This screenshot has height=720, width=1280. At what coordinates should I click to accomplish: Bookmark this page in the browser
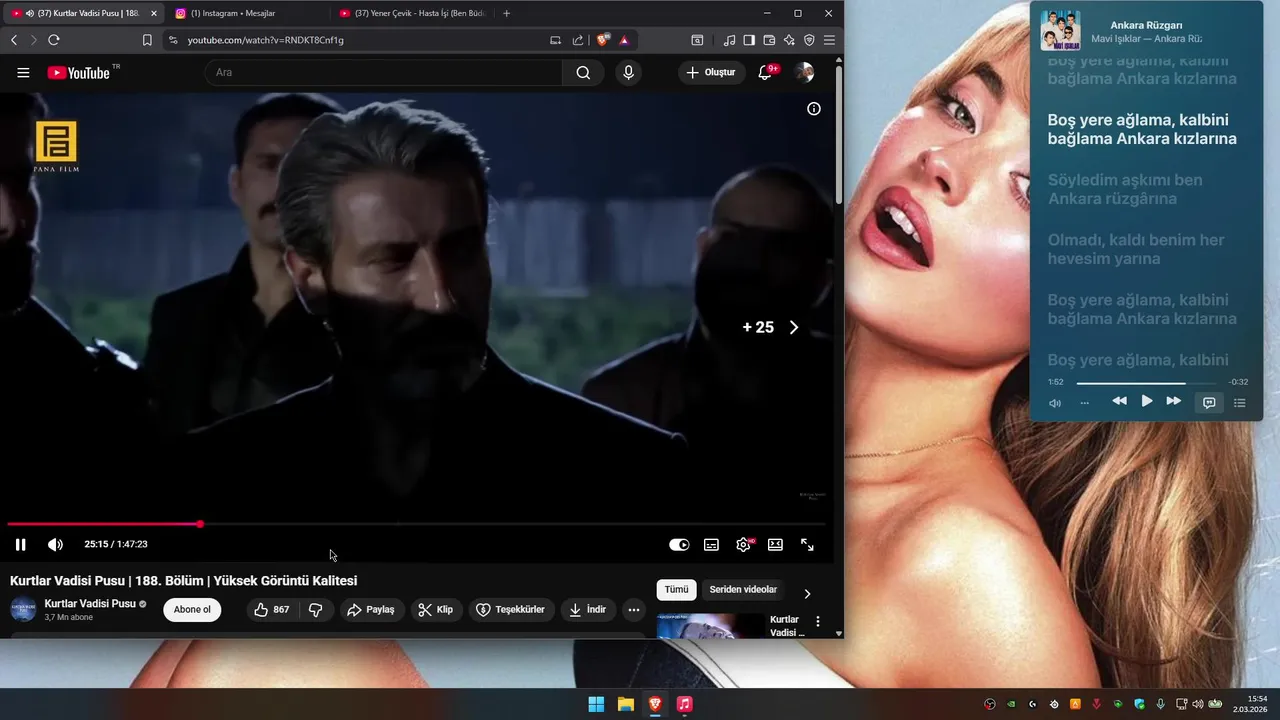click(147, 40)
